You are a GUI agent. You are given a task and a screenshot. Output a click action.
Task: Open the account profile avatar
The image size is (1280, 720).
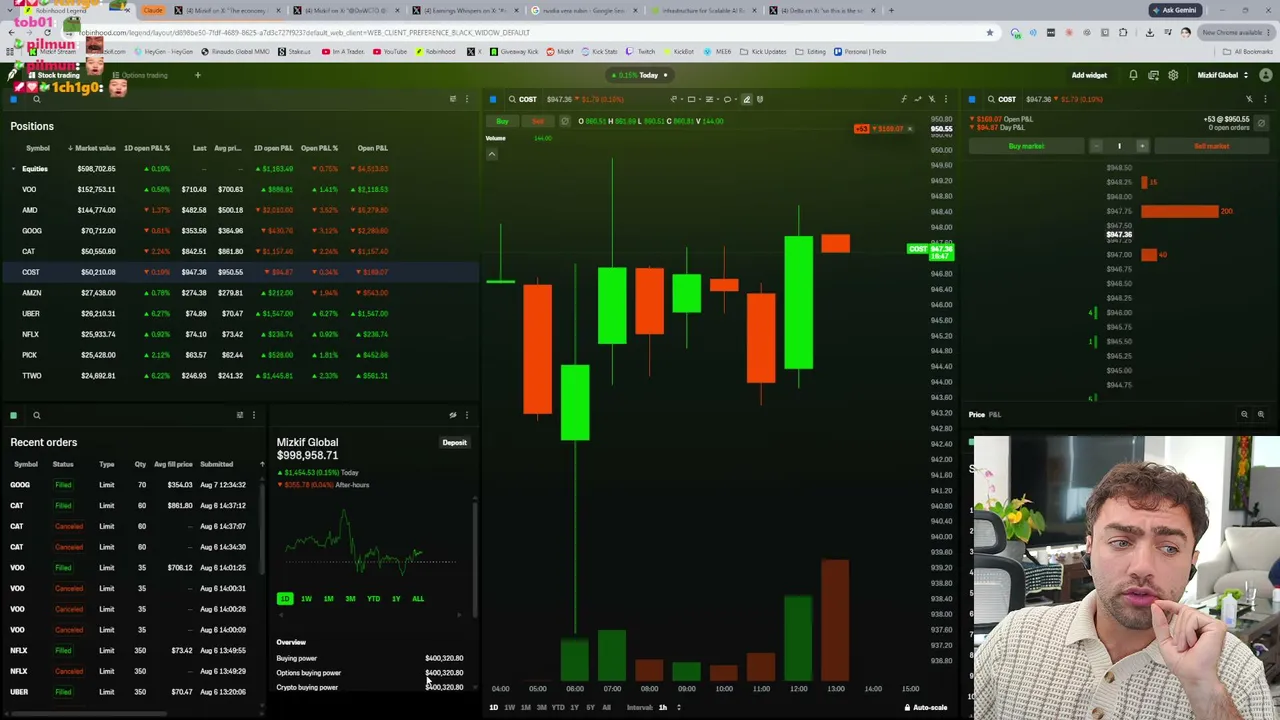(x=1265, y=75)
